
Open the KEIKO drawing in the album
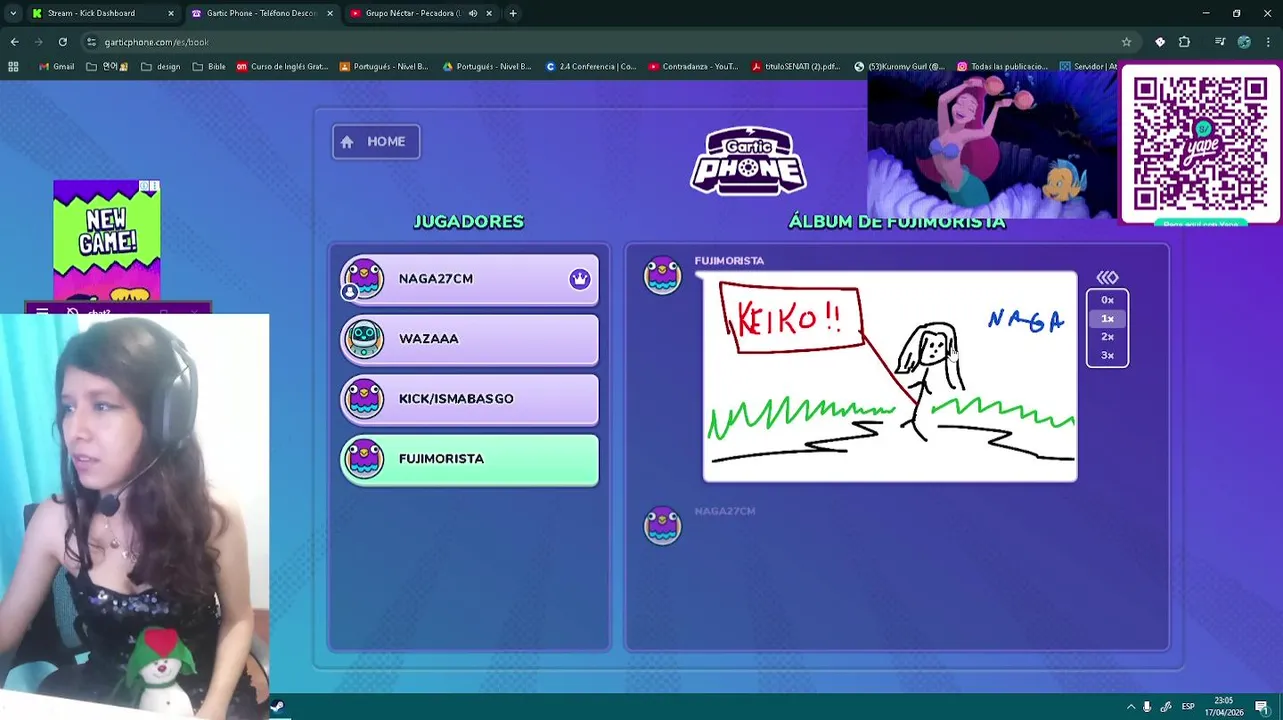point(890,377)
